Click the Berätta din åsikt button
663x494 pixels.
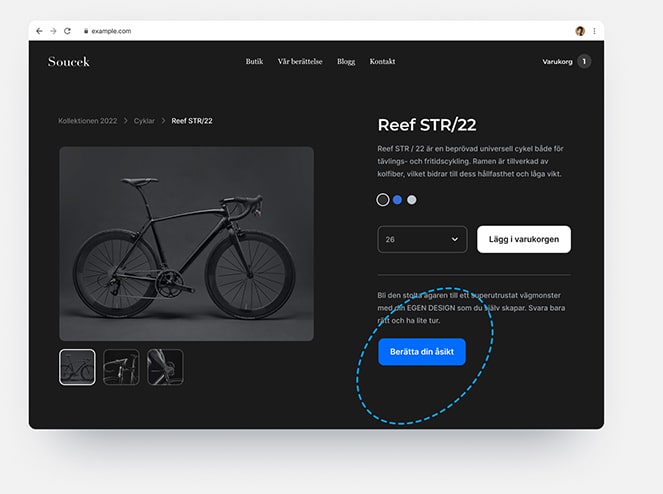point(422,351)
